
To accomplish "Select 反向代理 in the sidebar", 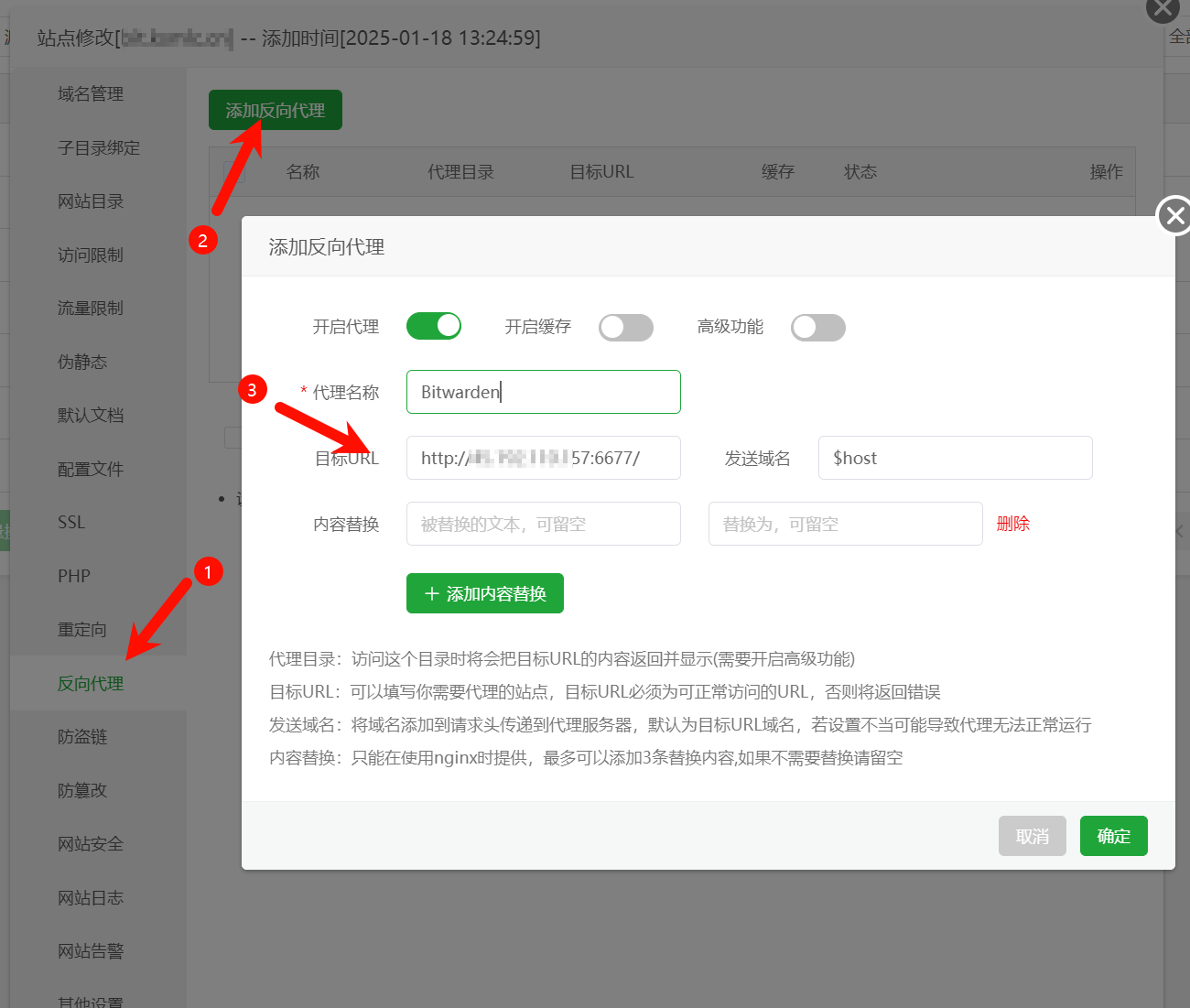I will click(91, 684).
